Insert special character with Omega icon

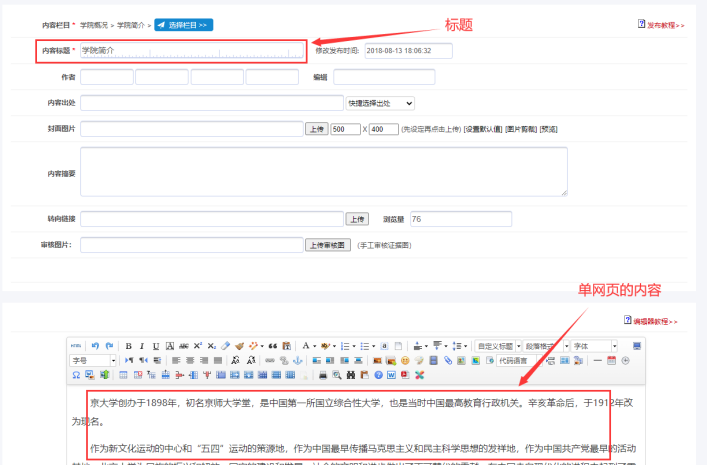click(x=76, y=374)
